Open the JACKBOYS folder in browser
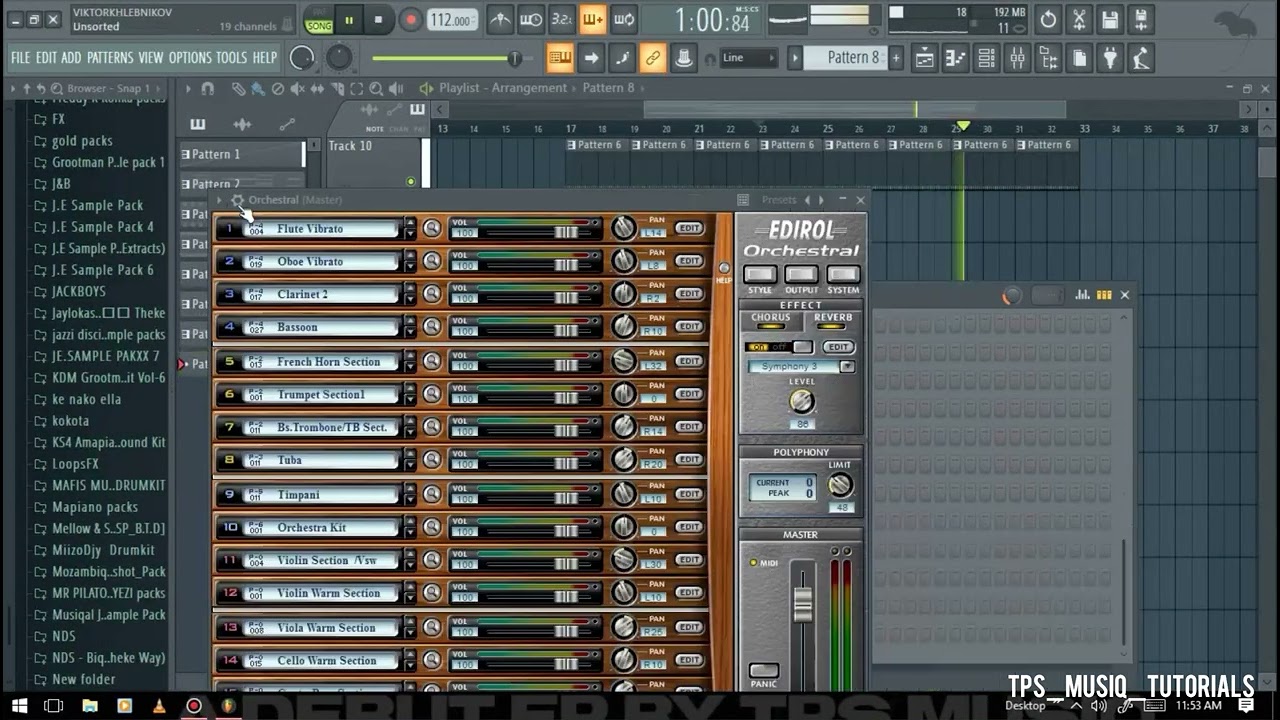The image size is (1280, 720). click(x=78, y=292)
